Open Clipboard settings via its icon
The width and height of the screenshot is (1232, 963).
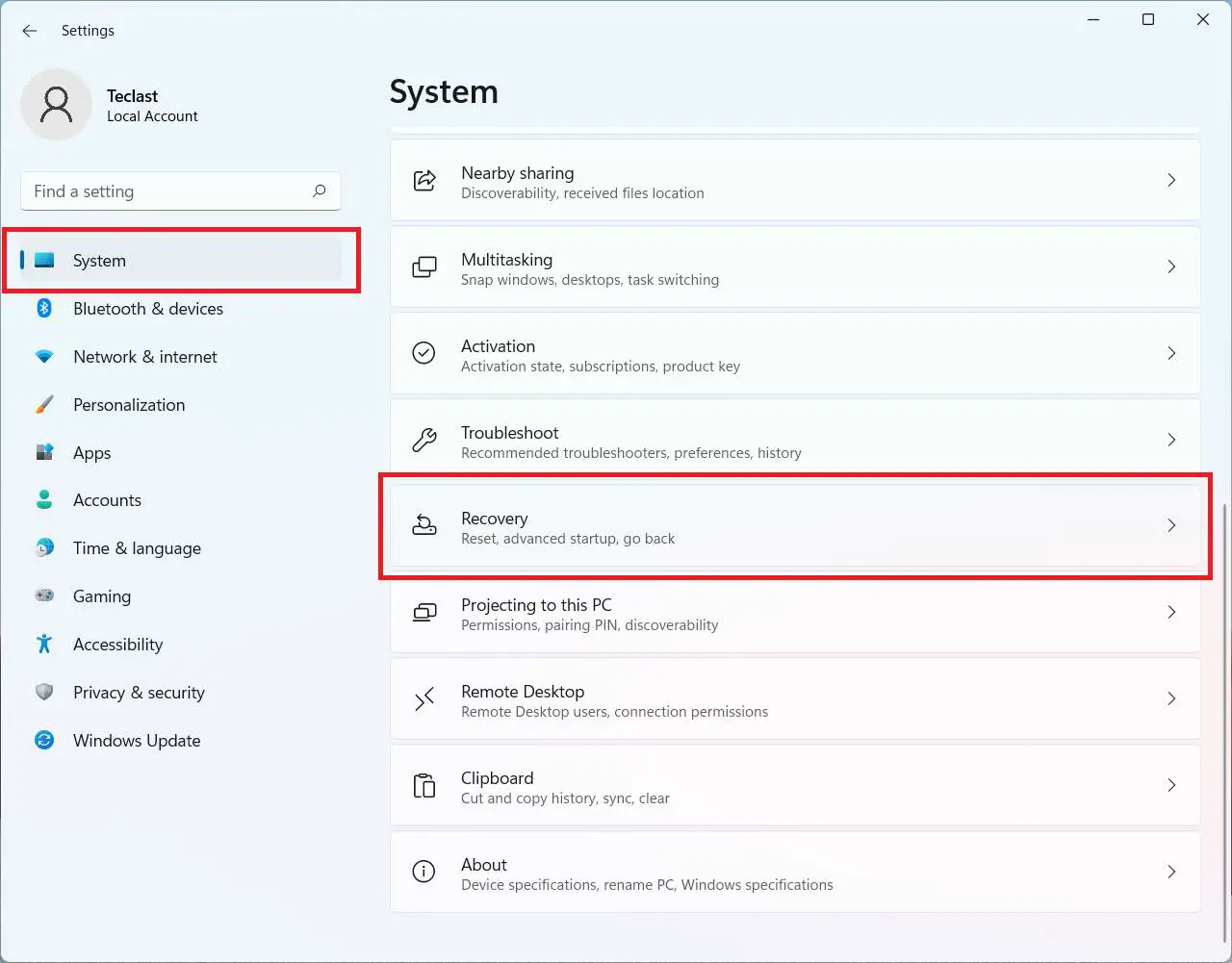pos(424,786)
